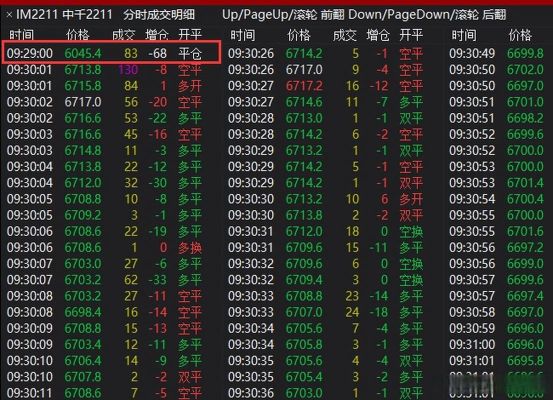The width and height of the screenshot is (553, 400).
Task: Select price 6701.4
Action: click(x=525, y=183)
